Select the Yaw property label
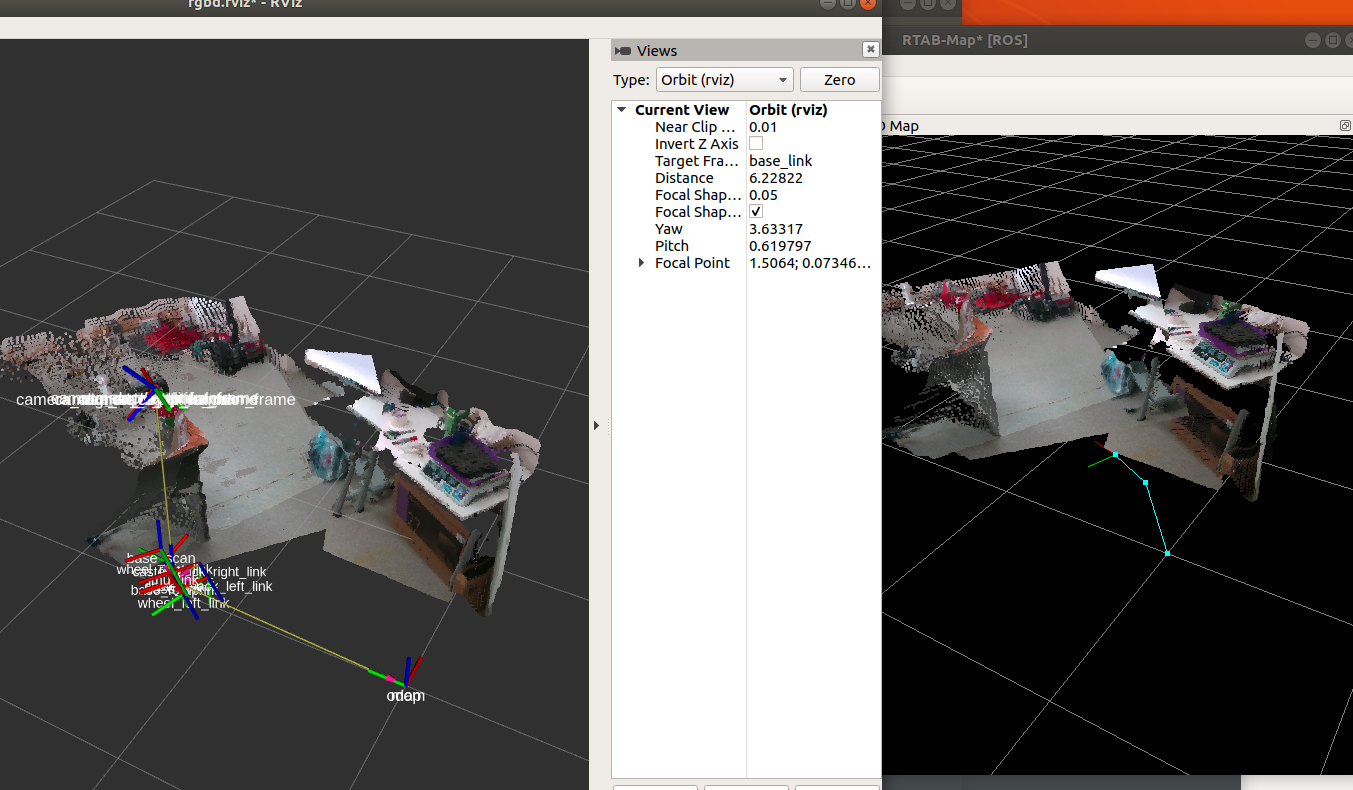This screenshot has width=1353, height=790. (x=669, y=229)
